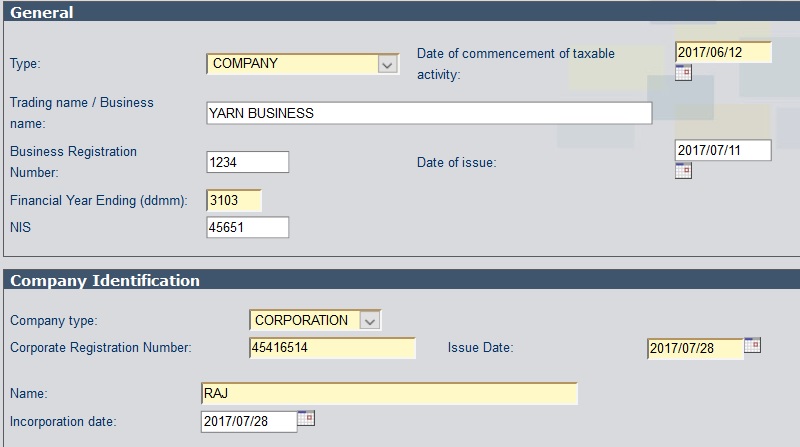
Task: Open calendar picker under Date of issue
Action: tap(684, 170)
